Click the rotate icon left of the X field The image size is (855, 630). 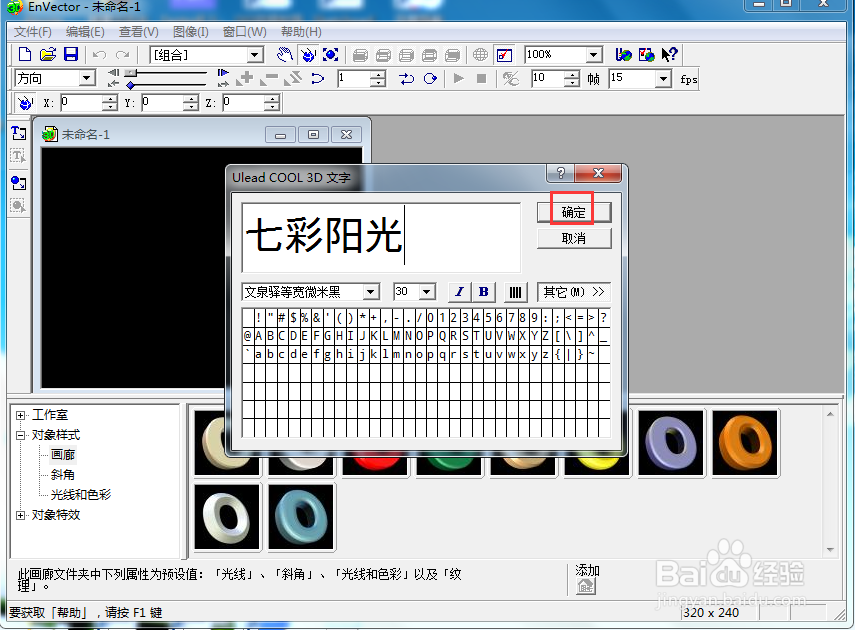tap(25, 103)
